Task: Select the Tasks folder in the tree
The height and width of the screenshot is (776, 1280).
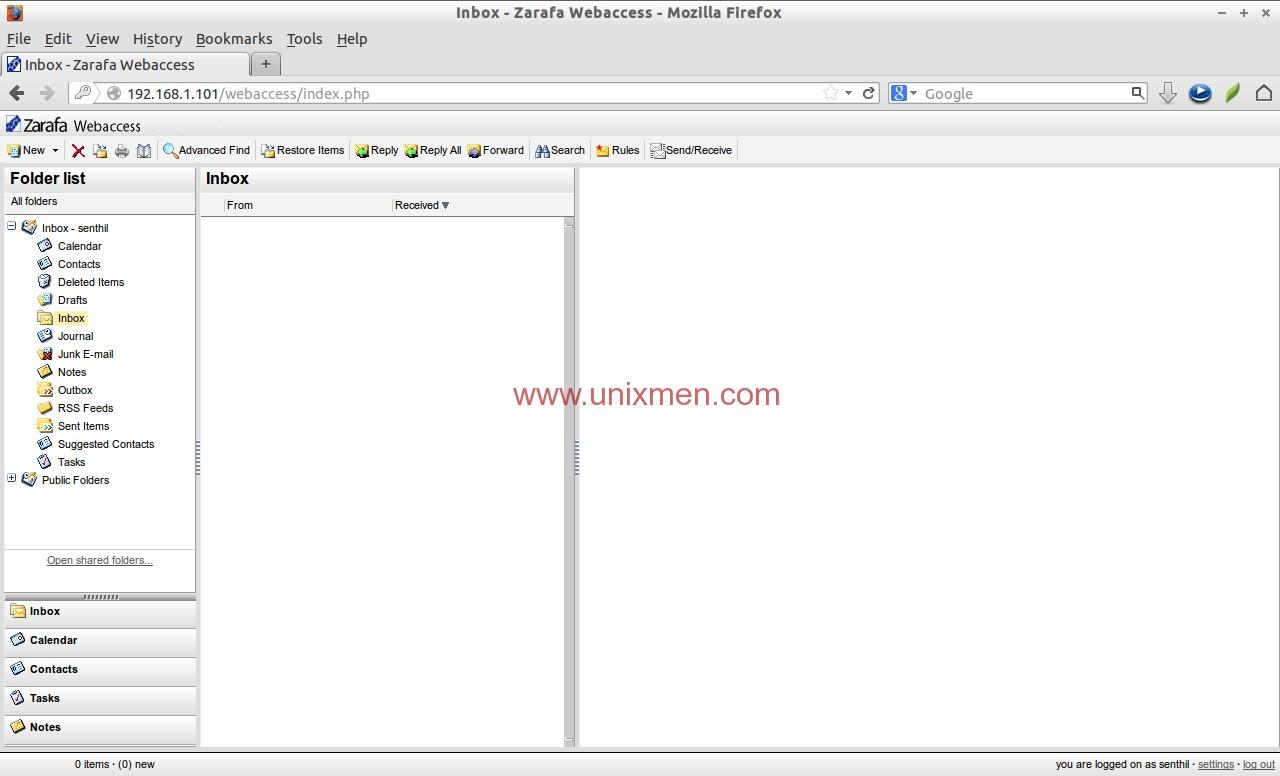Action: pos(71,462)
